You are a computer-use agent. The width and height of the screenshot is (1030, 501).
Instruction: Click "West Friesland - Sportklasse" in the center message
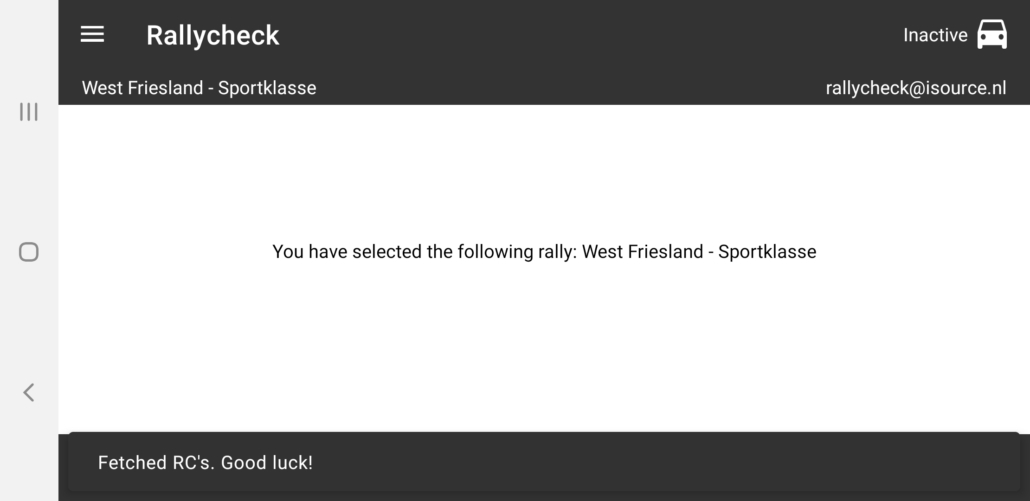[x=699, y=252]
